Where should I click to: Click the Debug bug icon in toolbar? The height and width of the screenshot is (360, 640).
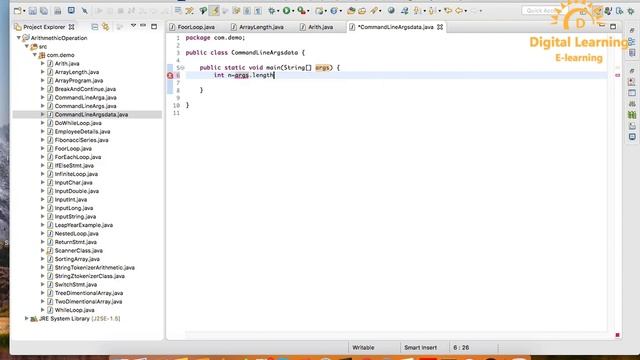pyautogui.click(x=271, y=11)
